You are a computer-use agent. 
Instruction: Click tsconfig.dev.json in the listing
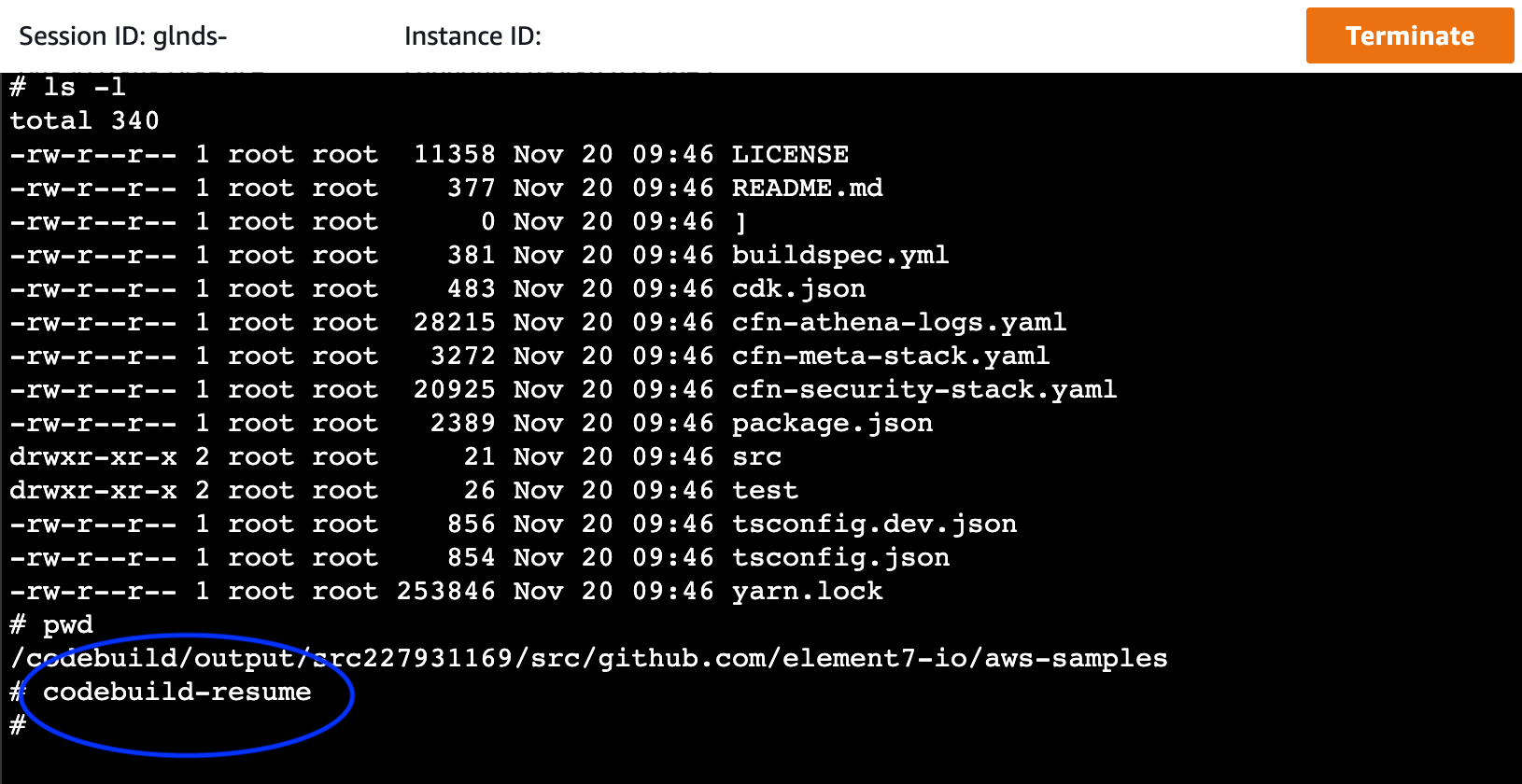pyautogui.click(x=874, y=524)
